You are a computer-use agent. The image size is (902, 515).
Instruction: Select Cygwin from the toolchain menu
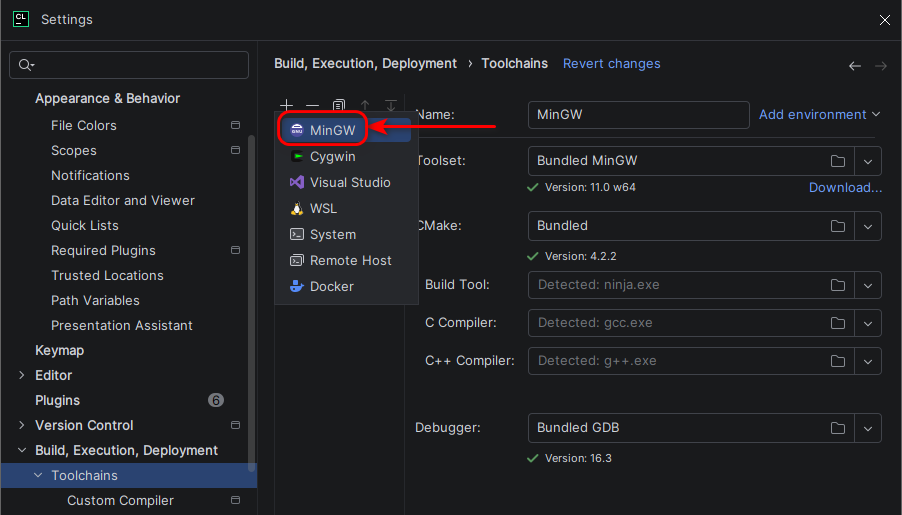(346, 157)
